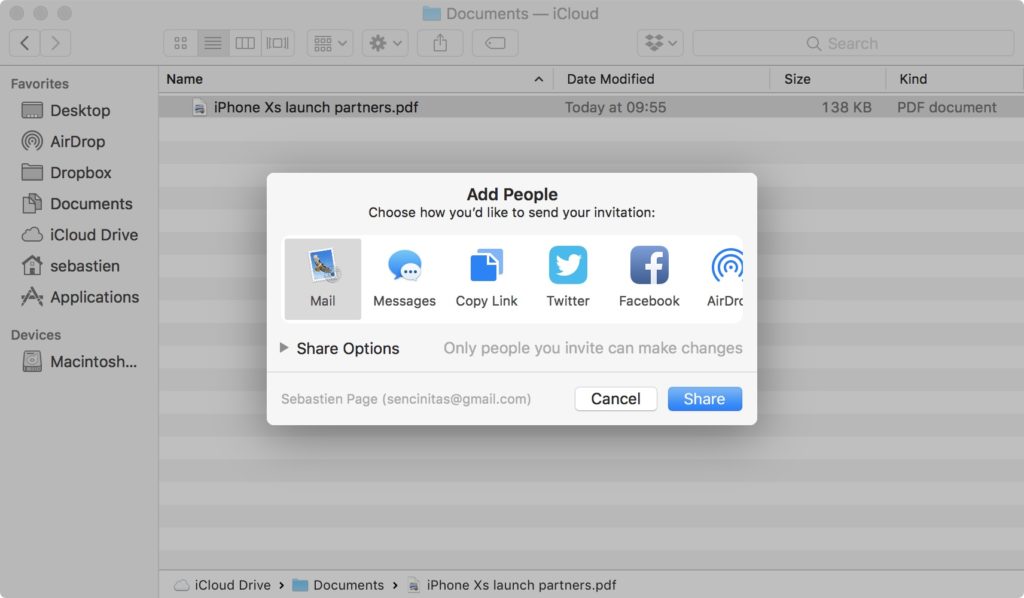Switch Finder to list view
The image size is (1024, 598).
(213, 43)
